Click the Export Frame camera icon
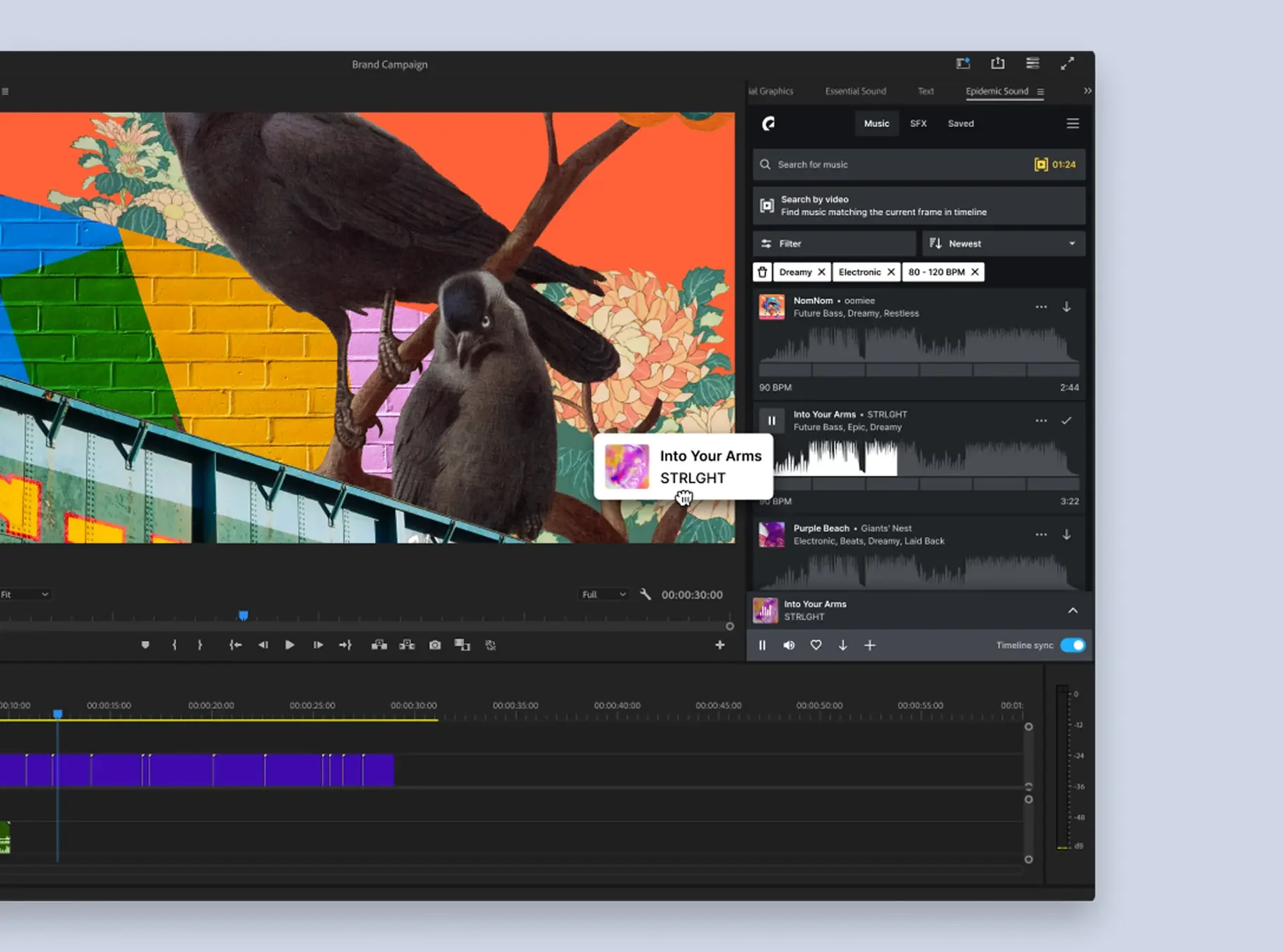 pyautogui.click(x=435, y=645)
